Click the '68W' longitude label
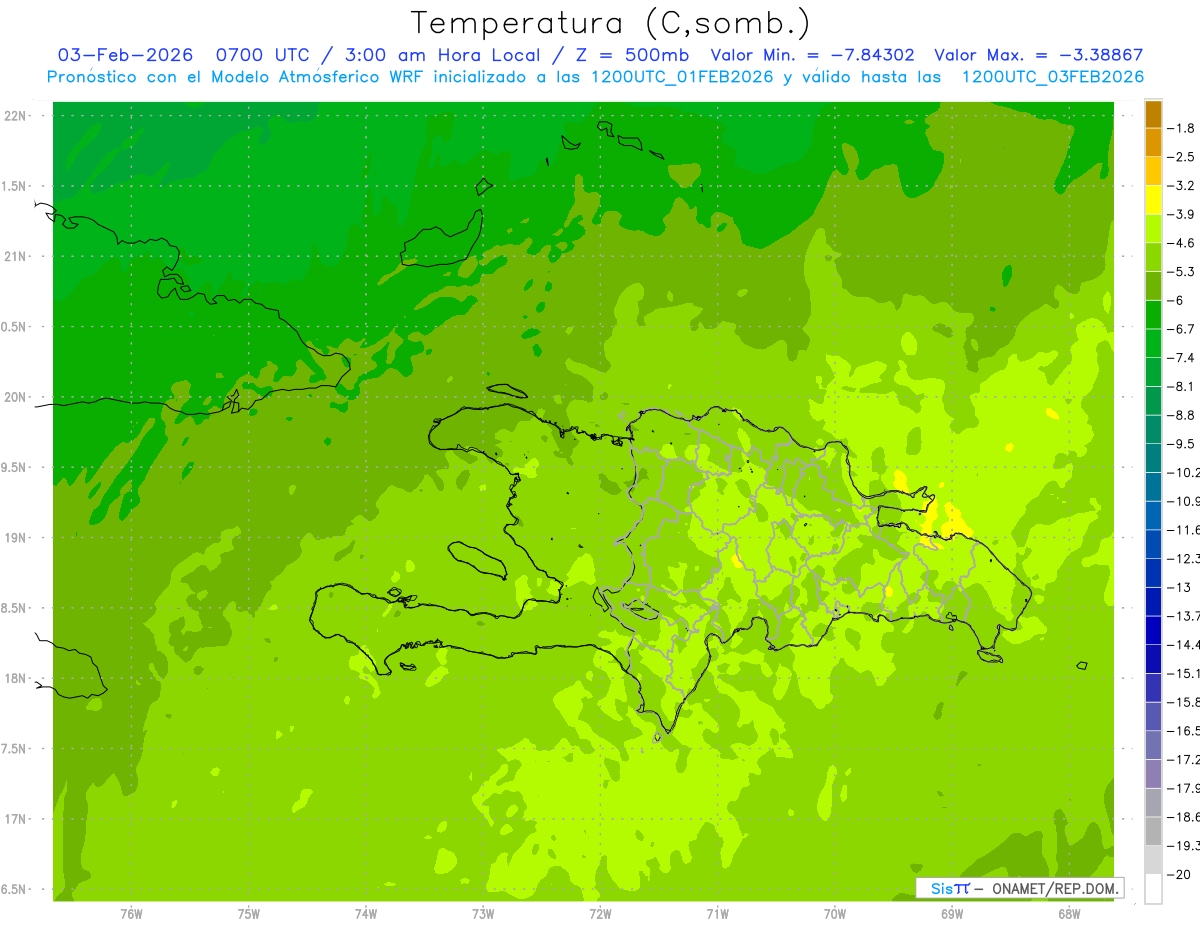 (1069, 914)
